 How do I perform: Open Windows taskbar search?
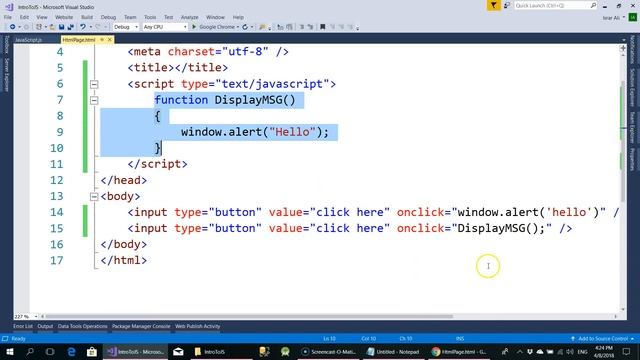pyautogui.click(x=30, y=351)
